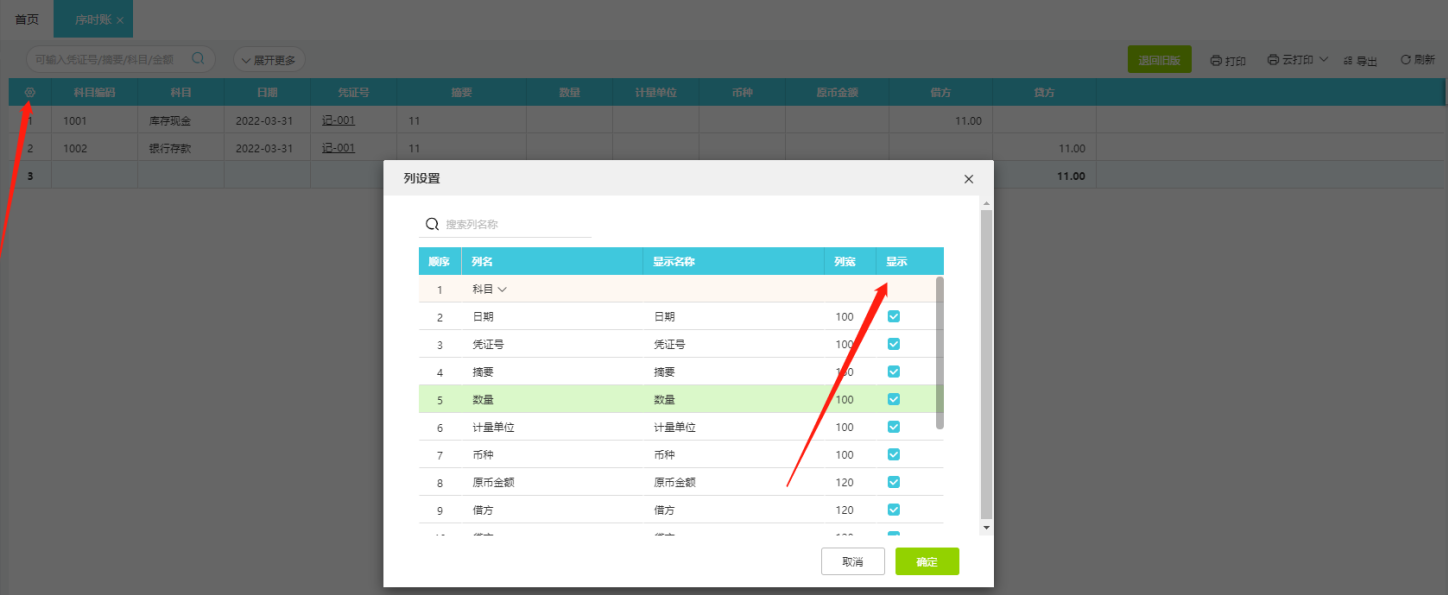
Task: Click the 搜索列名称 search field
Action: [x=515, y=225]
